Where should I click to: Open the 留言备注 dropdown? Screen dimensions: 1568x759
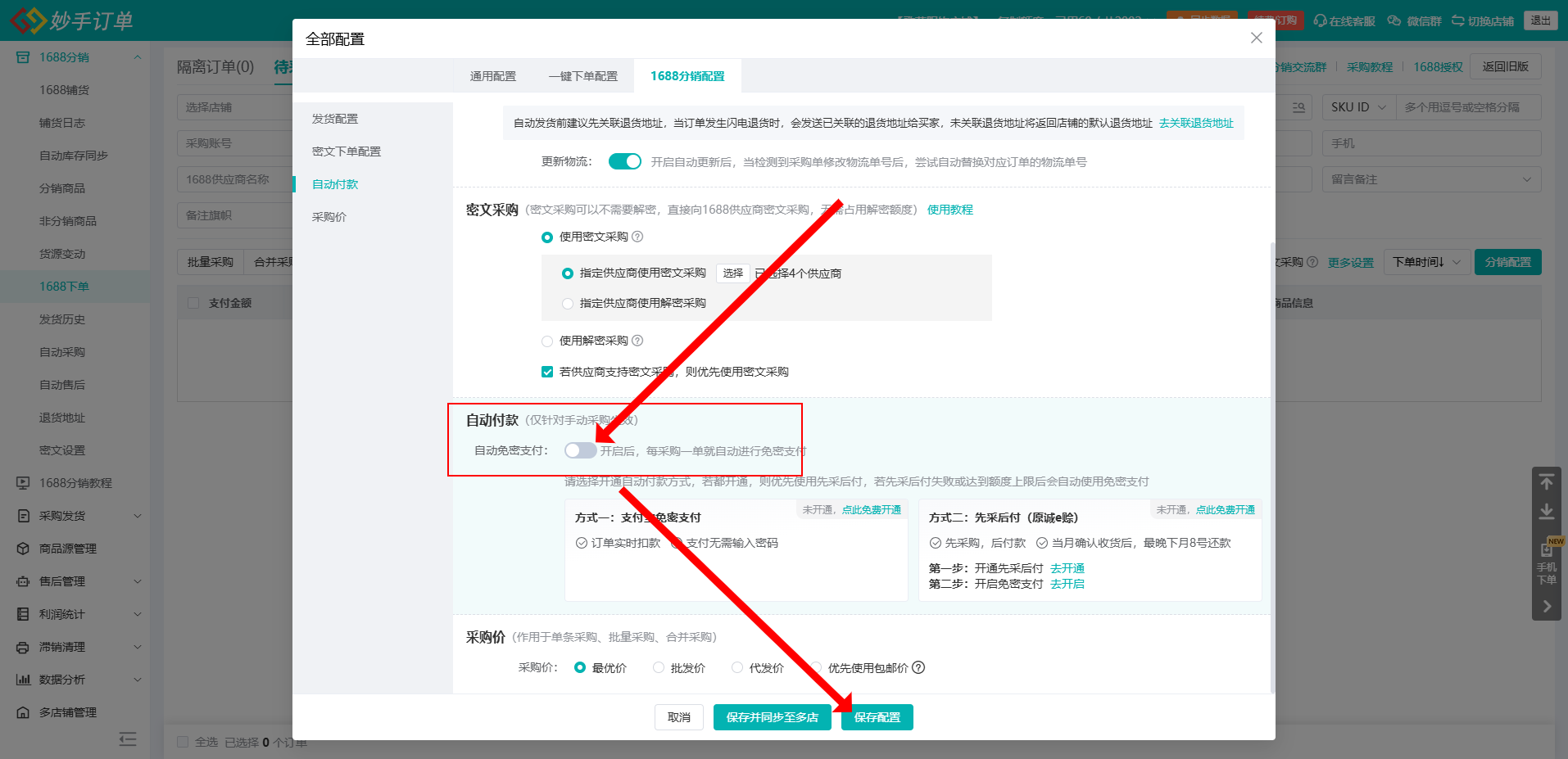point(1431,179)
